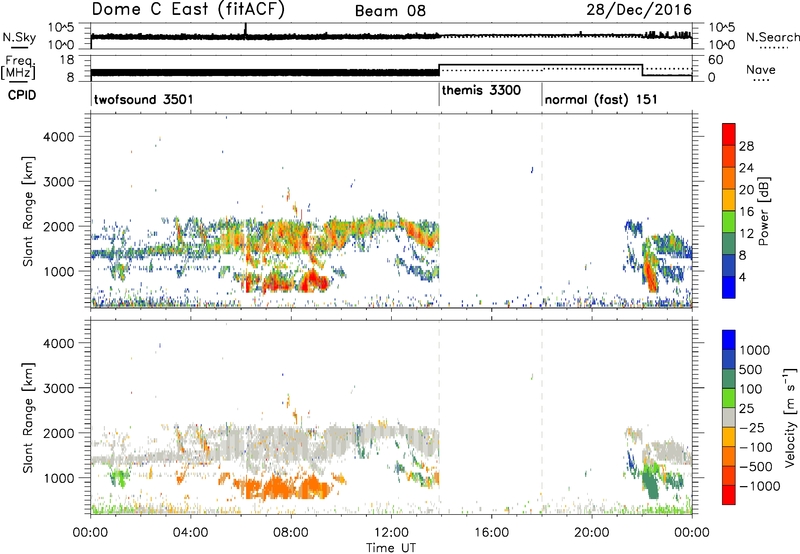Click the '-1000' tick on velocity colorbar
800x554 pixels.
[760, 486]
